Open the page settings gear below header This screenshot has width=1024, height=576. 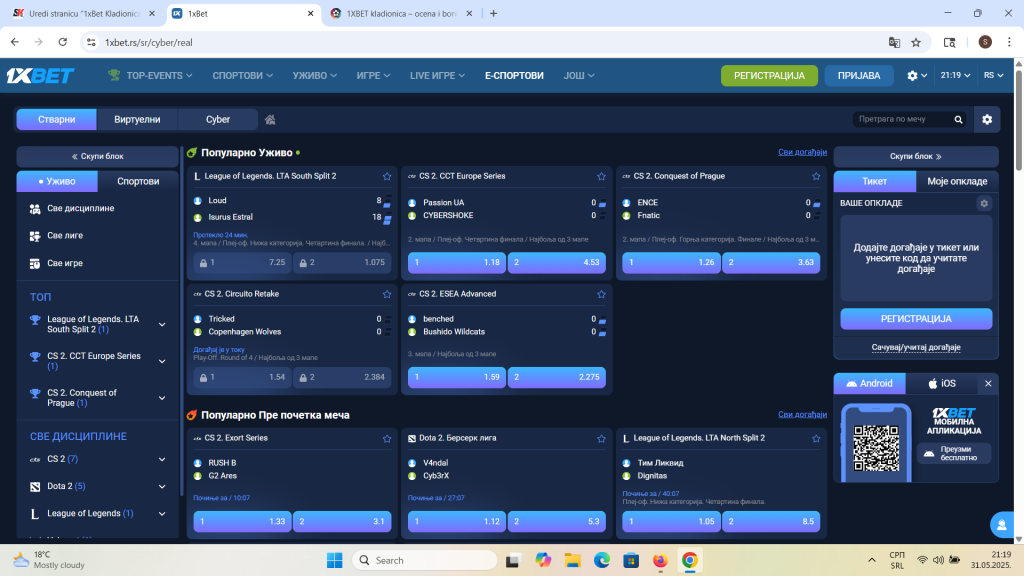(x=987, y=120)
